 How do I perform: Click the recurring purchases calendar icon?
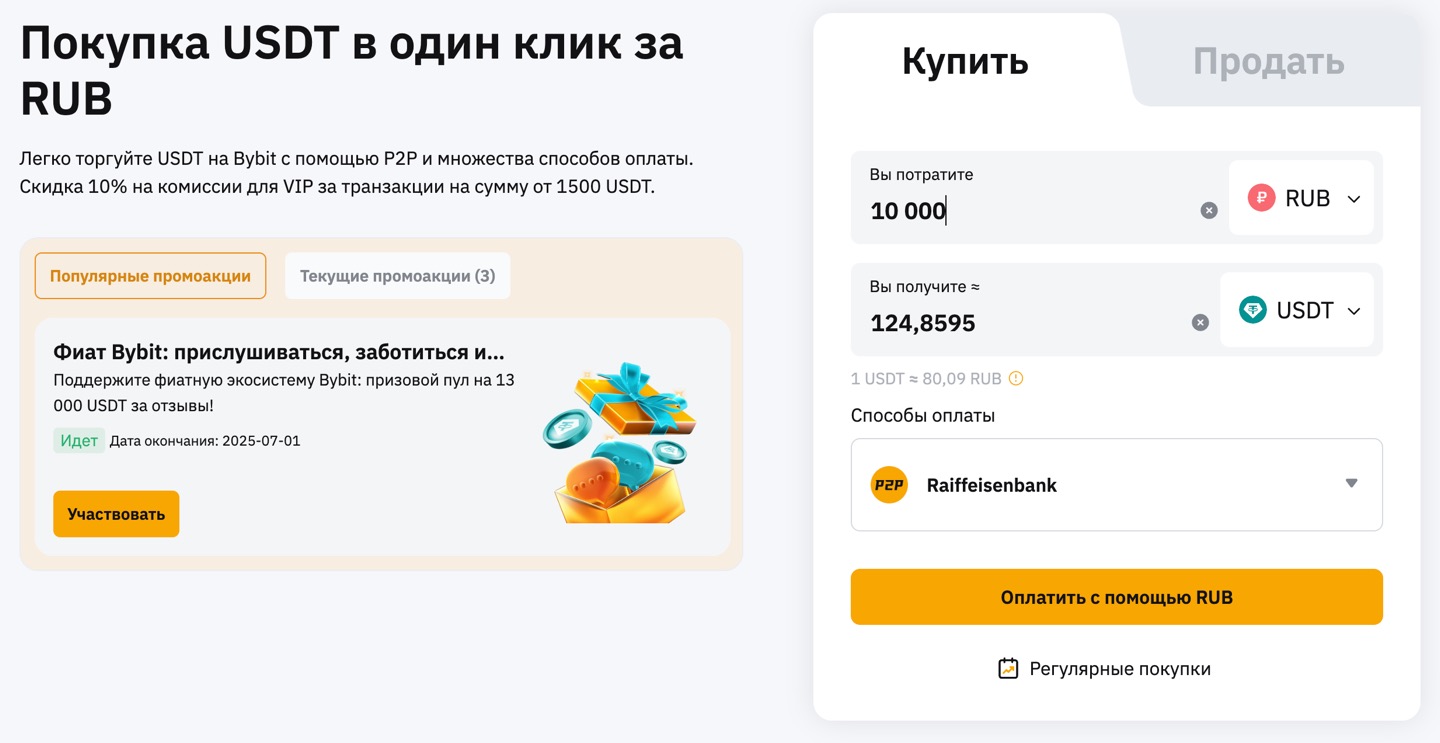coord(1008,668)
